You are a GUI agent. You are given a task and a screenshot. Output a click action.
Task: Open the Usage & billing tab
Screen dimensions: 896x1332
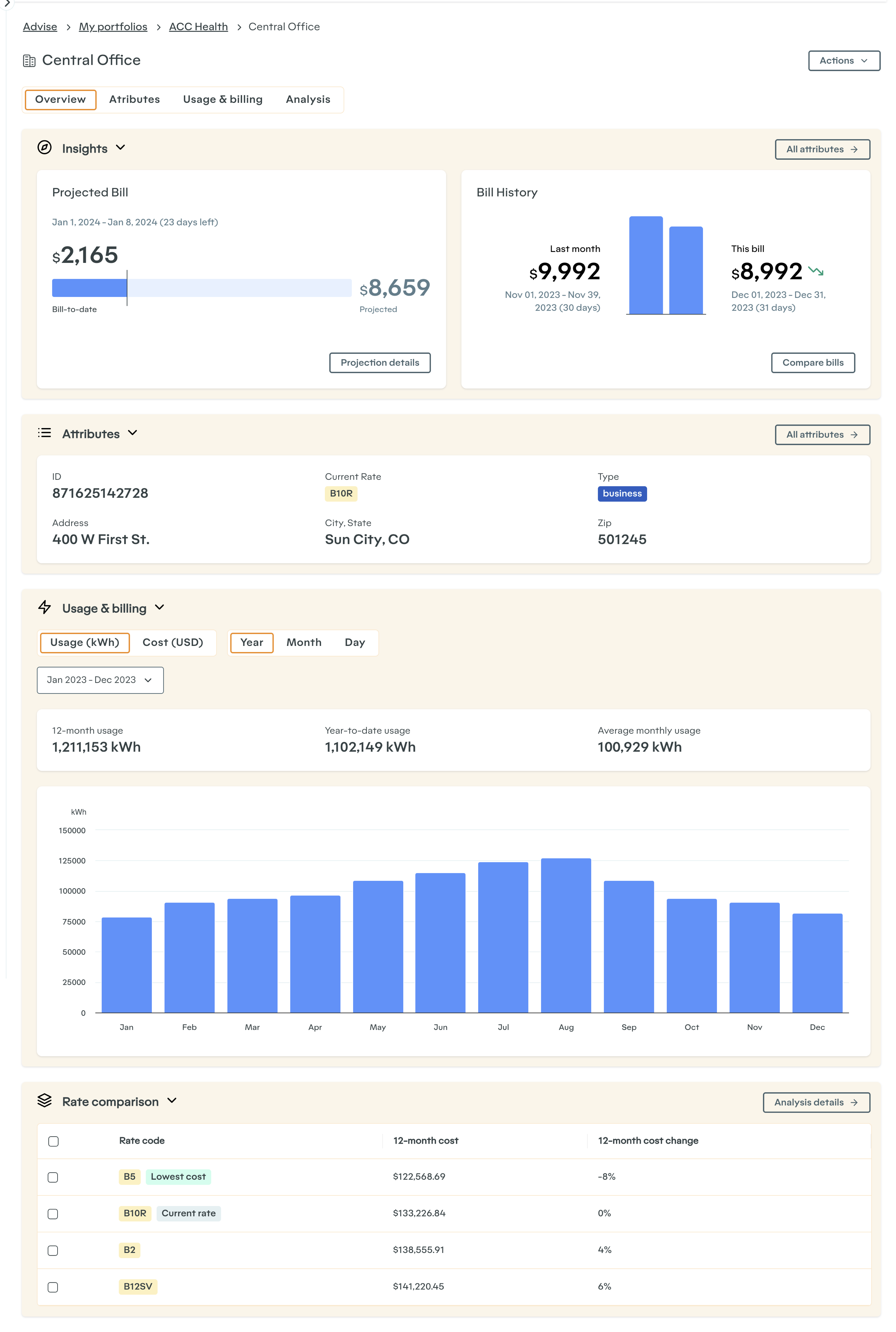pos(223,99)
